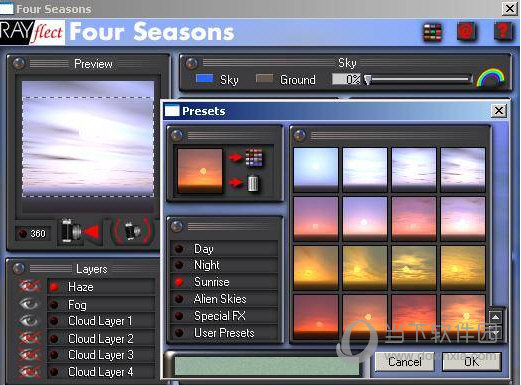Click the red round icon in header

(466, 32)
